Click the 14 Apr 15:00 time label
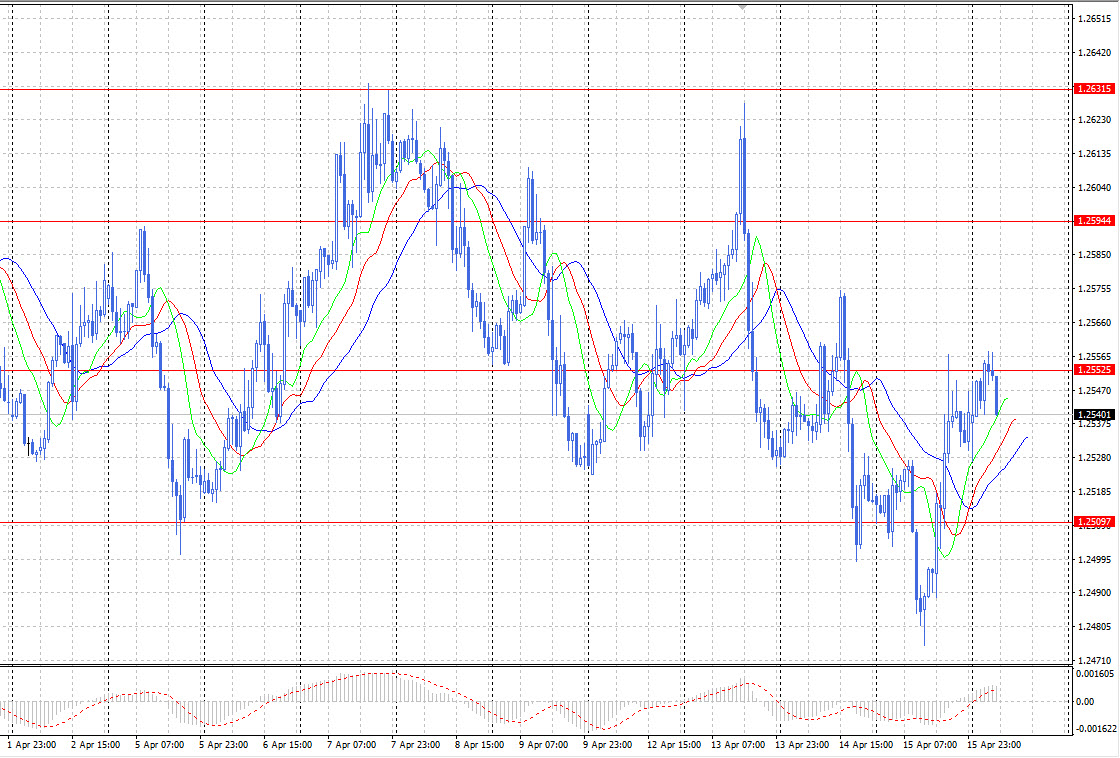This screenshot has height=758, width=1120. [866, 744]
